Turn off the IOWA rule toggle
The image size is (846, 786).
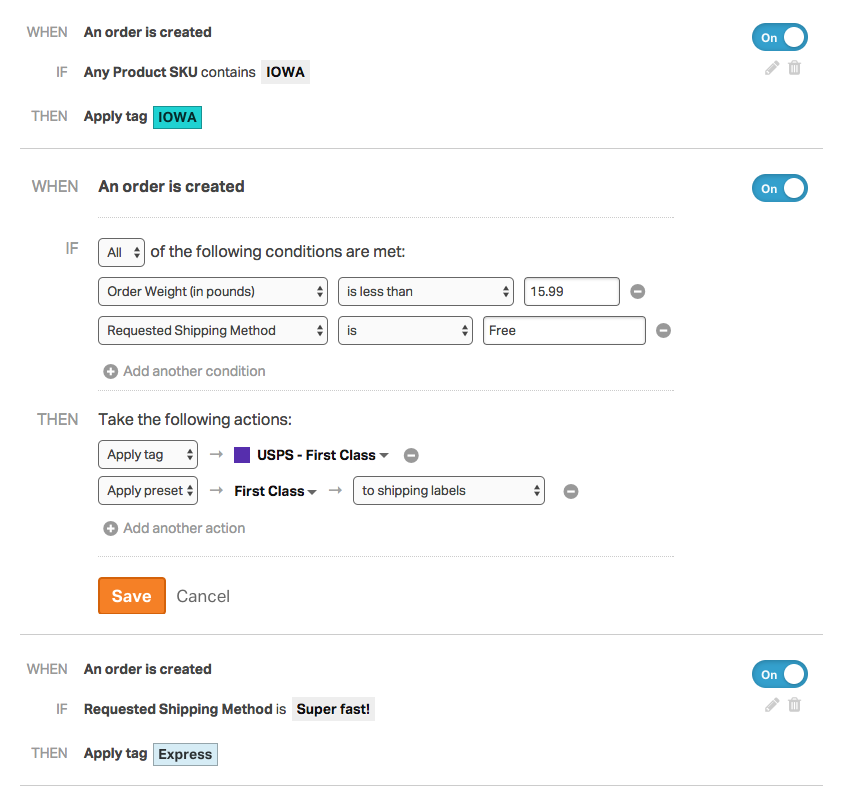pyautogui.click(x=780, y=37)
